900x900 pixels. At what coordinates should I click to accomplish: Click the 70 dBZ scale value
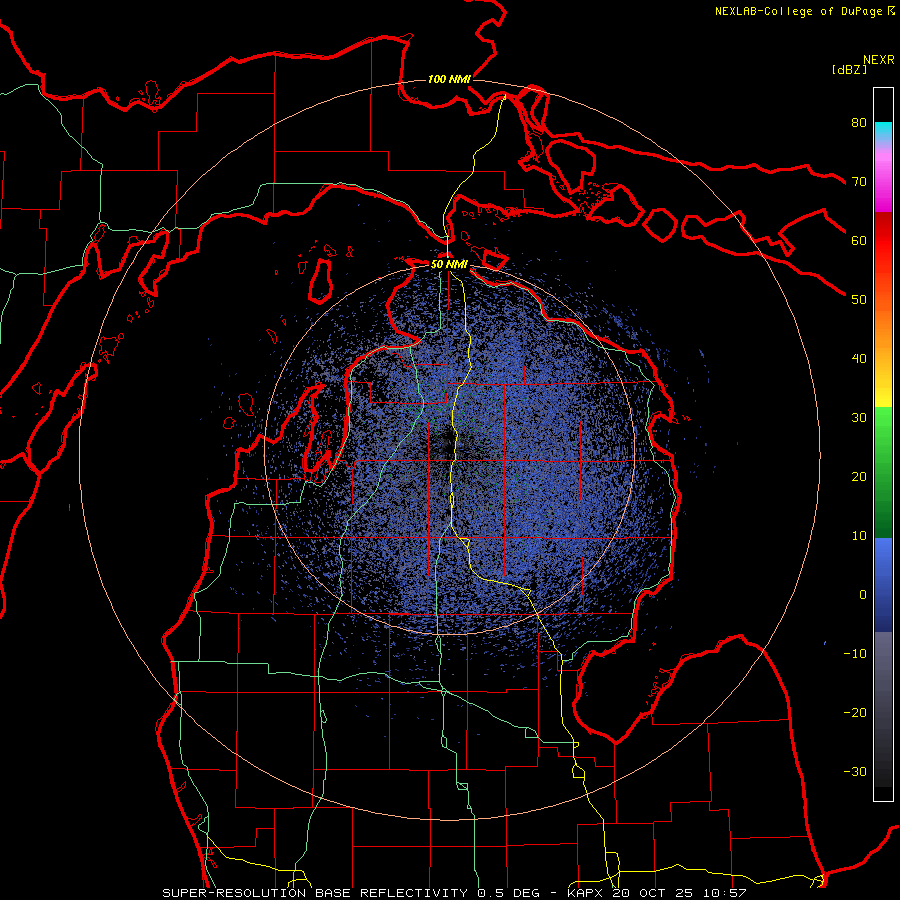click(x=859, y=182)
